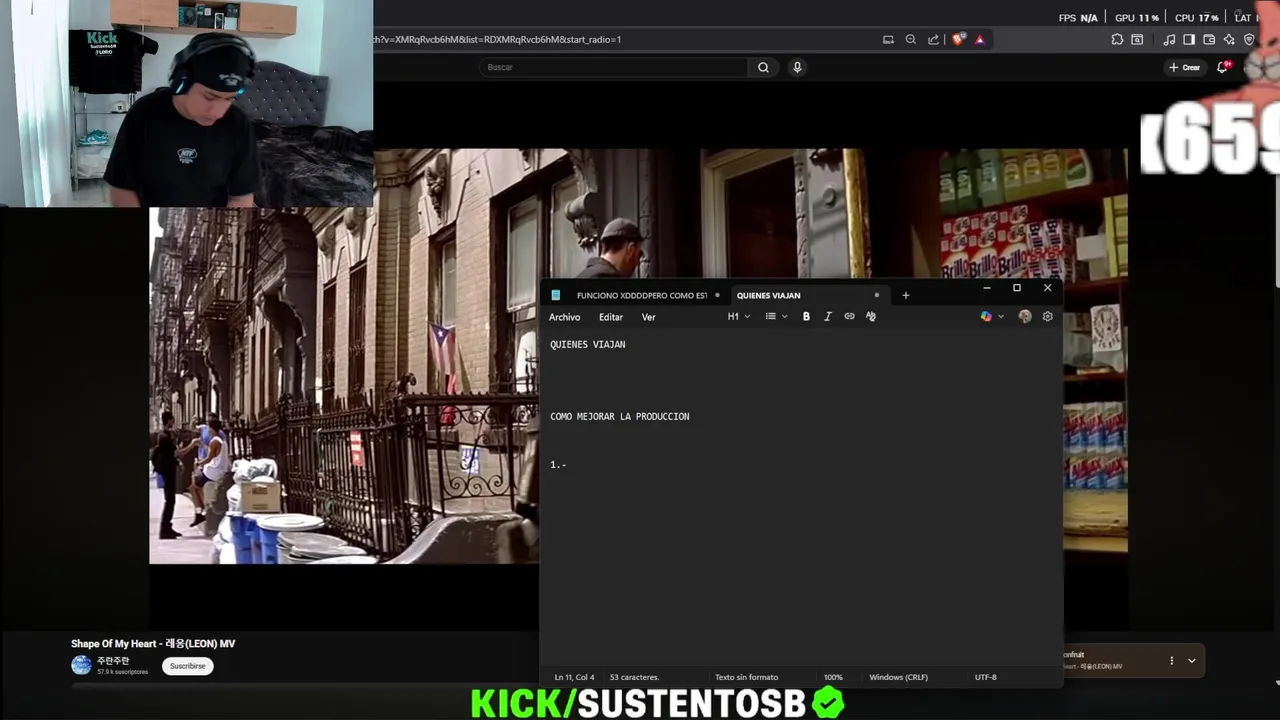Click the 53 caracteres count in status bar
Viewport: 1280px width, 720px height.
tap(634, 677)
